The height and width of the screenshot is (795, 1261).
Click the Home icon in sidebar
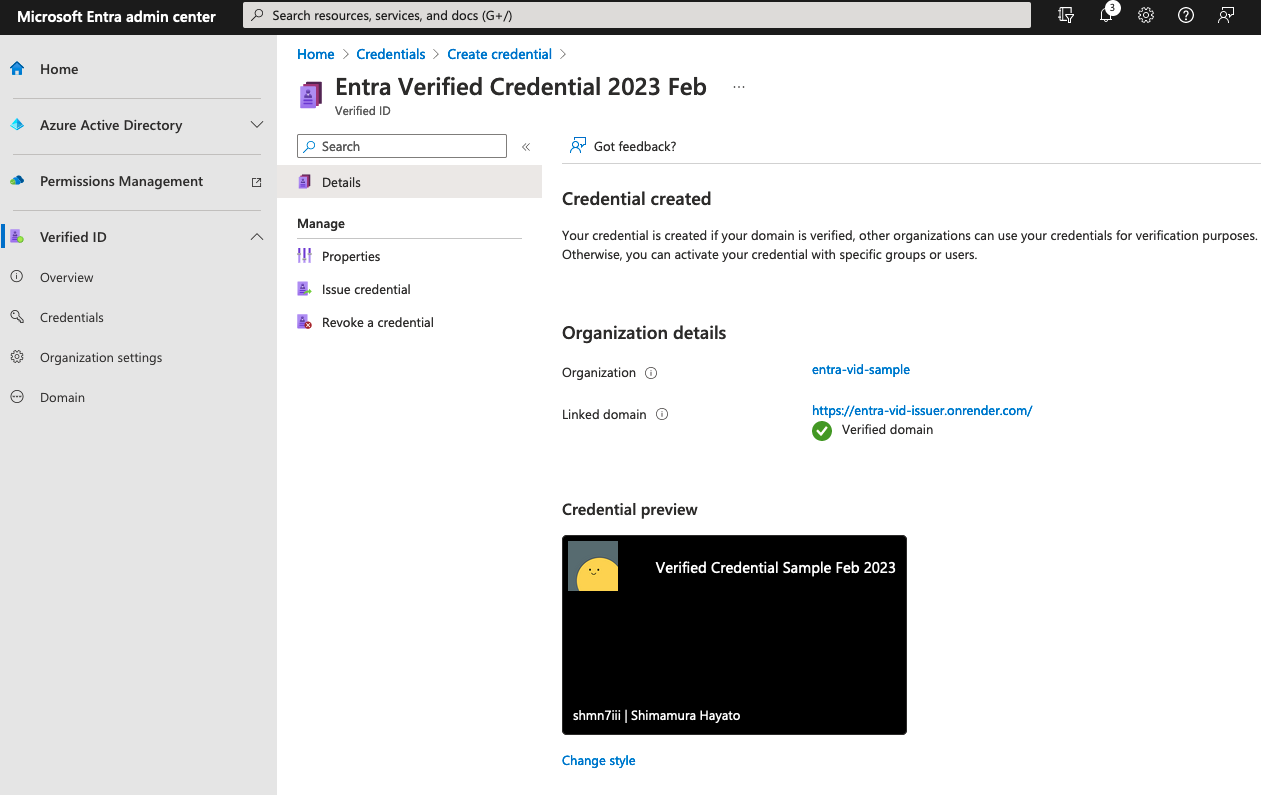coord(17,69)
